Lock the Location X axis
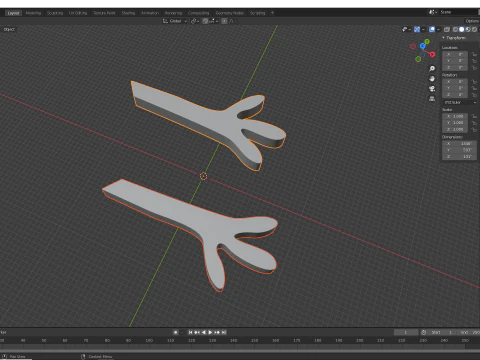Screen dimensions: 480x360 click(474, 54)
